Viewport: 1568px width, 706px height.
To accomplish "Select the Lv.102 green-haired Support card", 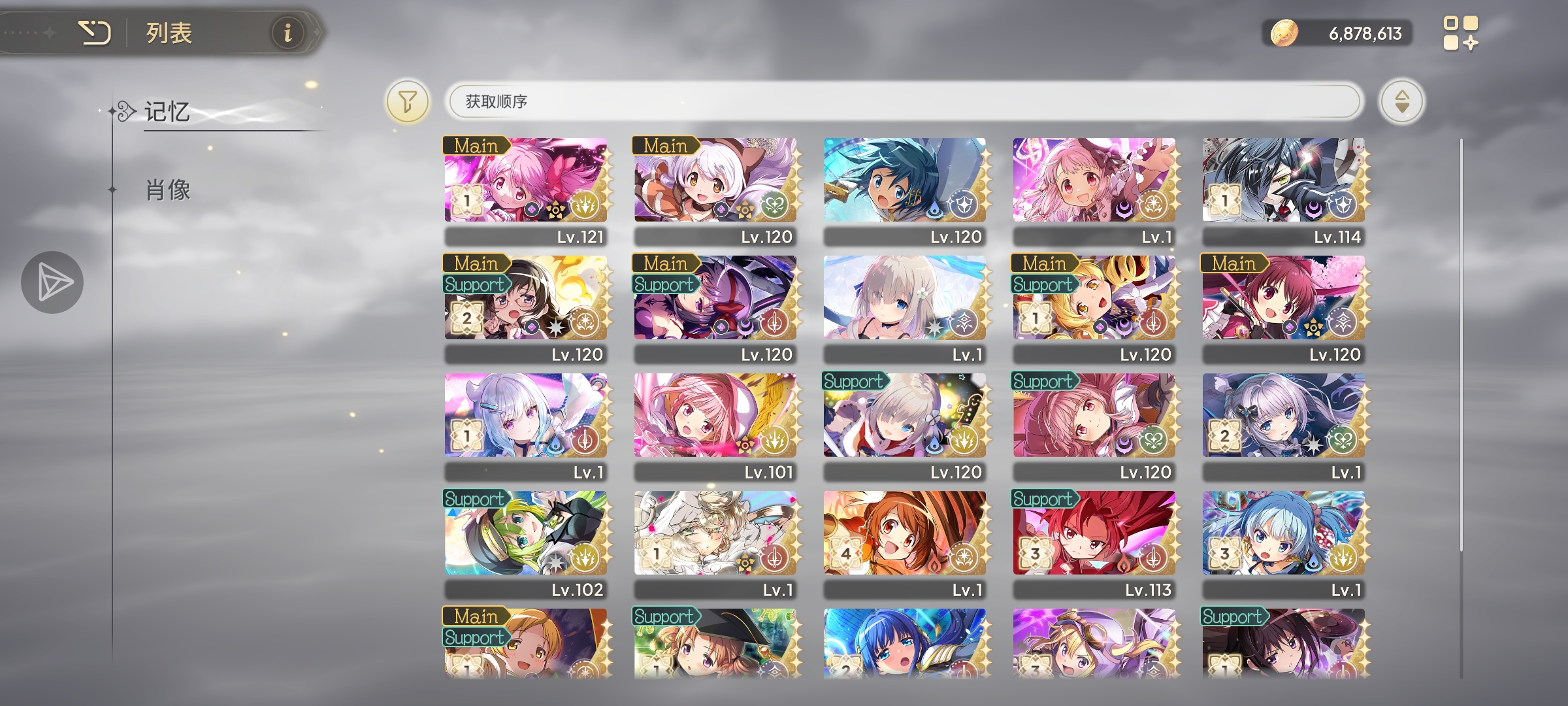I will 526,544.
